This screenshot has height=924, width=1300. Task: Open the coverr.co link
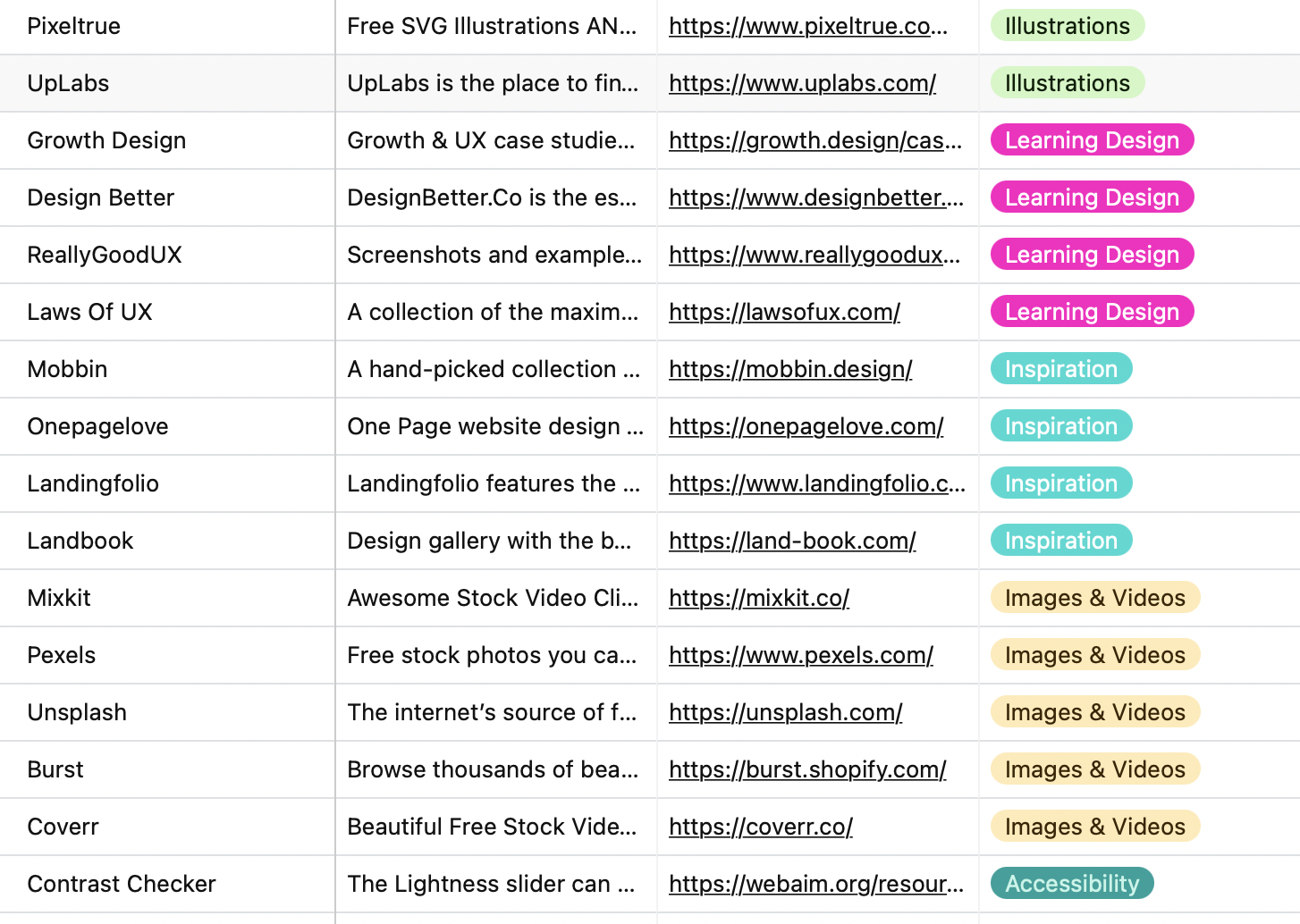coord(760,827)
